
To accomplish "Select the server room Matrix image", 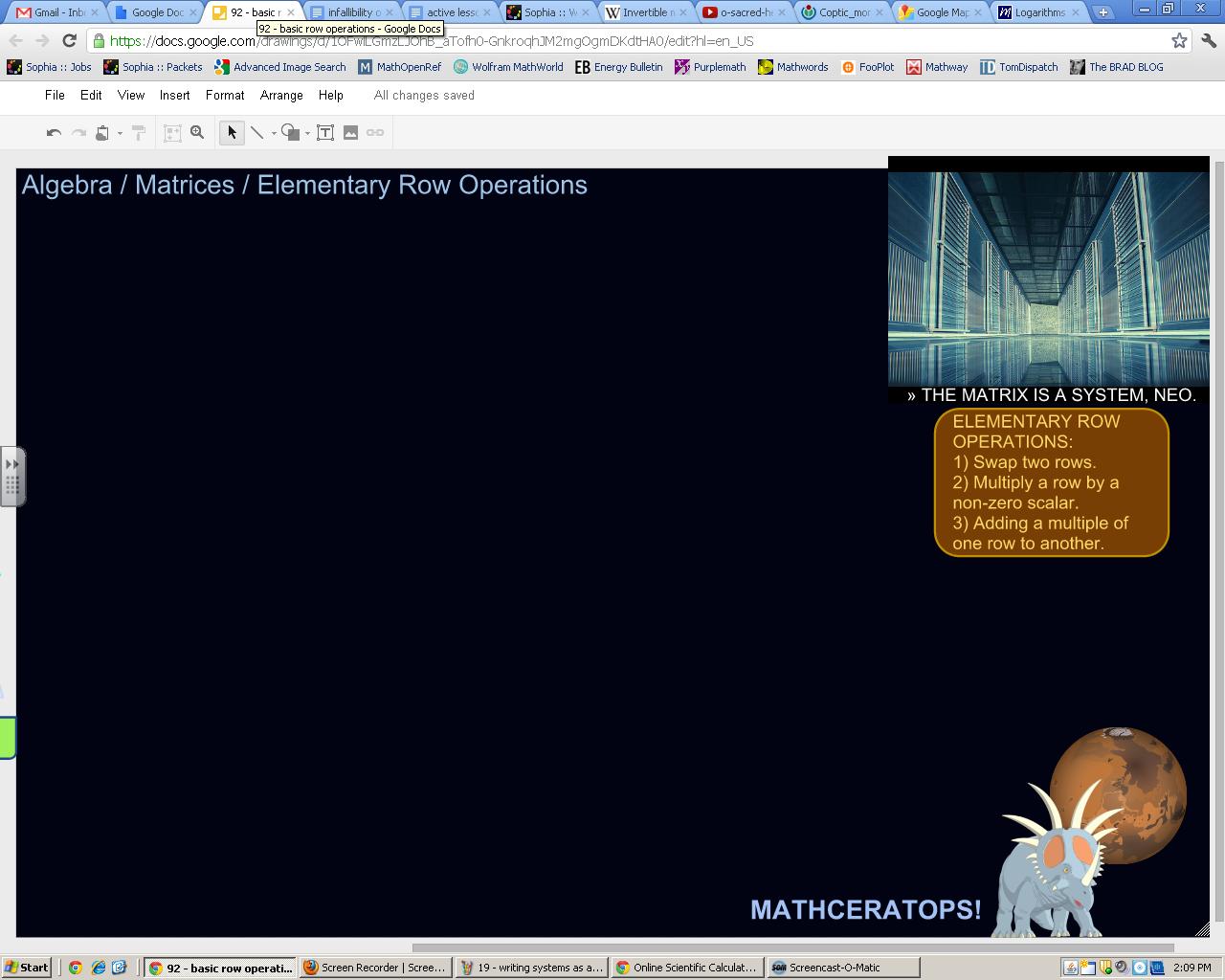I will 1049,278.
